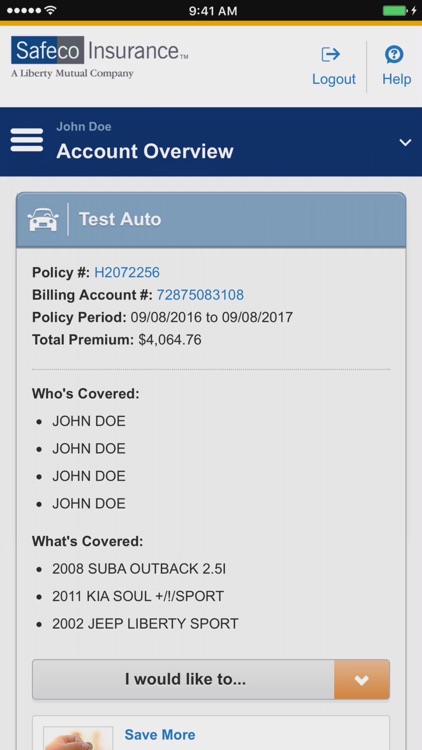Open the orange dropdown arrow button
Screen dimensions: 422x750
click(x=362, y=680)
